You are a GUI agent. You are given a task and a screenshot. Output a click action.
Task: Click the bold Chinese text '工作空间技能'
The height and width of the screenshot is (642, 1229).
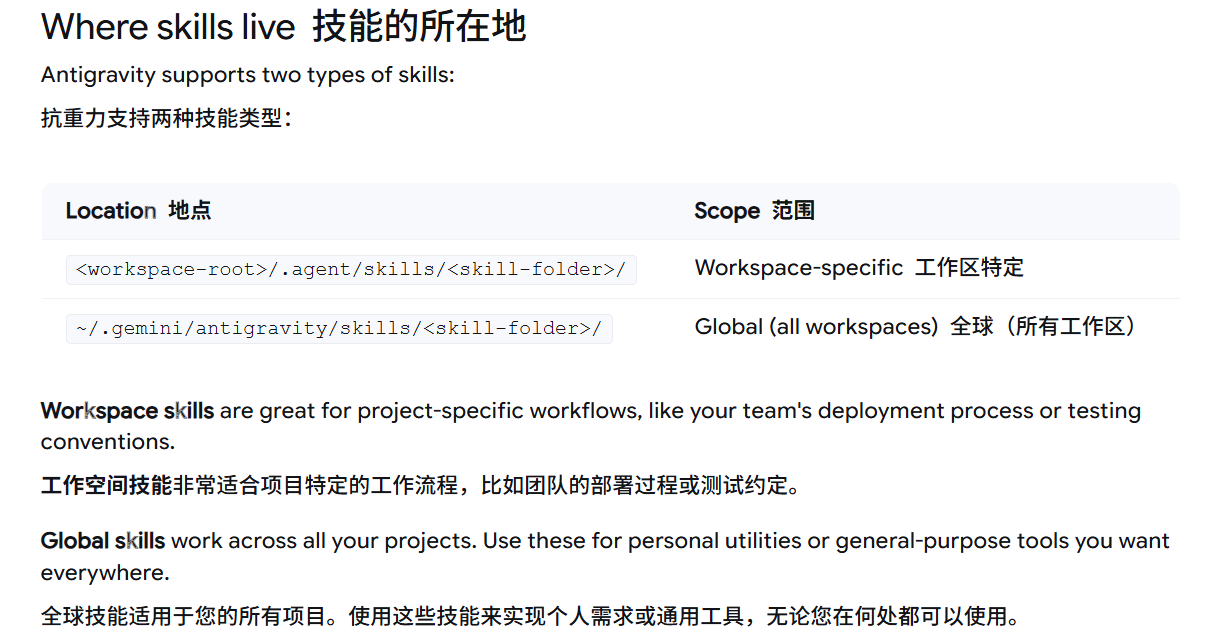tap(107, 487)
